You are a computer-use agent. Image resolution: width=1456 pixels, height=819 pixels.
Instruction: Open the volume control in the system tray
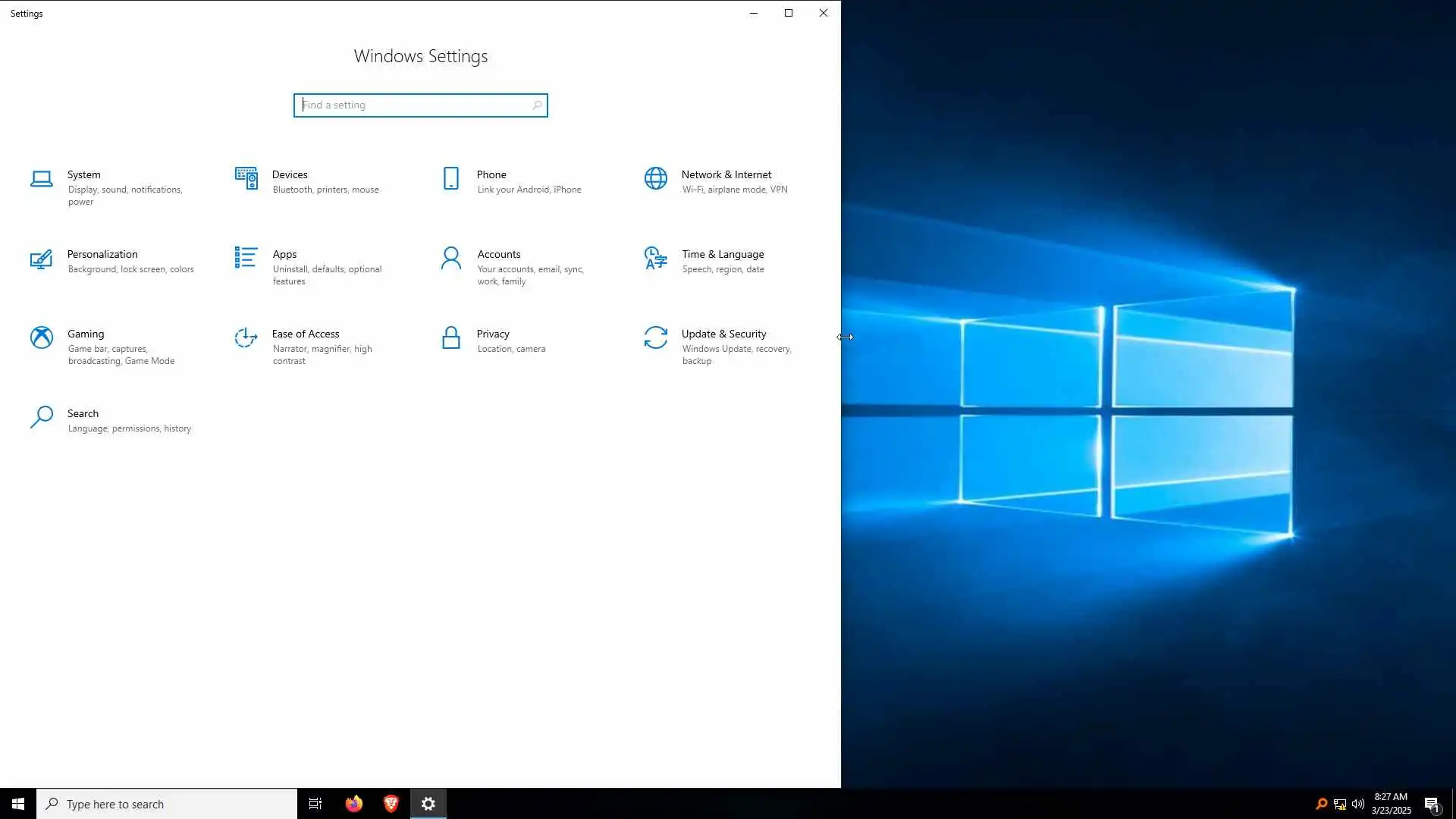click(x=1358, y=804)
